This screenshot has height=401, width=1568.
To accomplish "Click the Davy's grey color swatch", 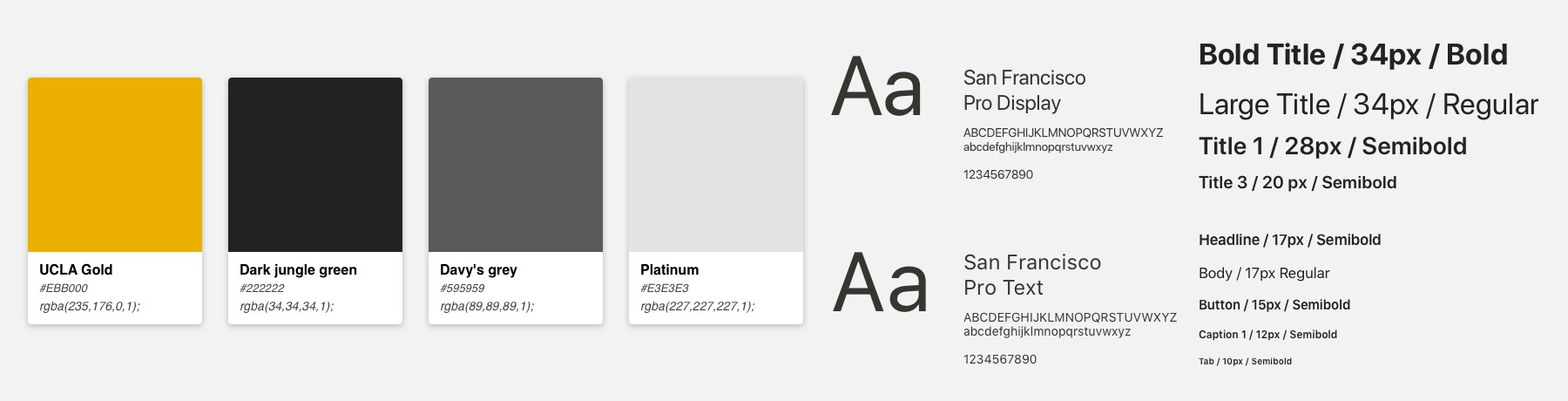I will pos(516,165).
